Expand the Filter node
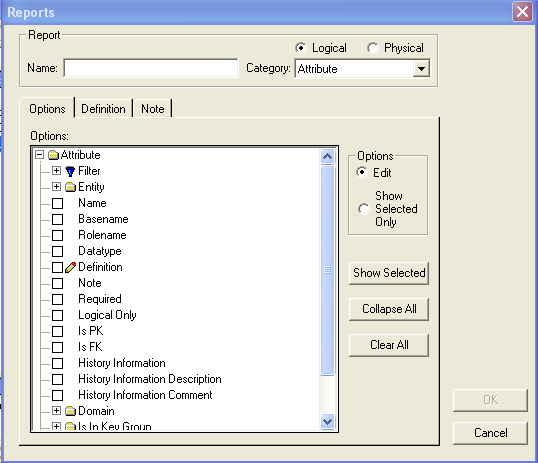This screenshot has width=538, height=463. pyautogui.click(x=57, y=171)
